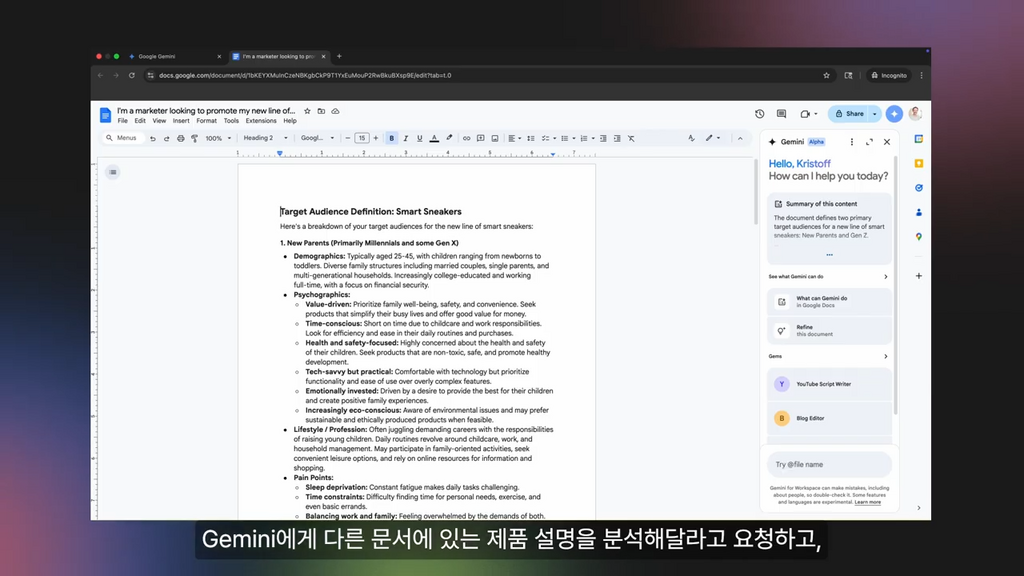Open the Blog Editor gem
The image size is (1024, 576).
click(829, 418)
